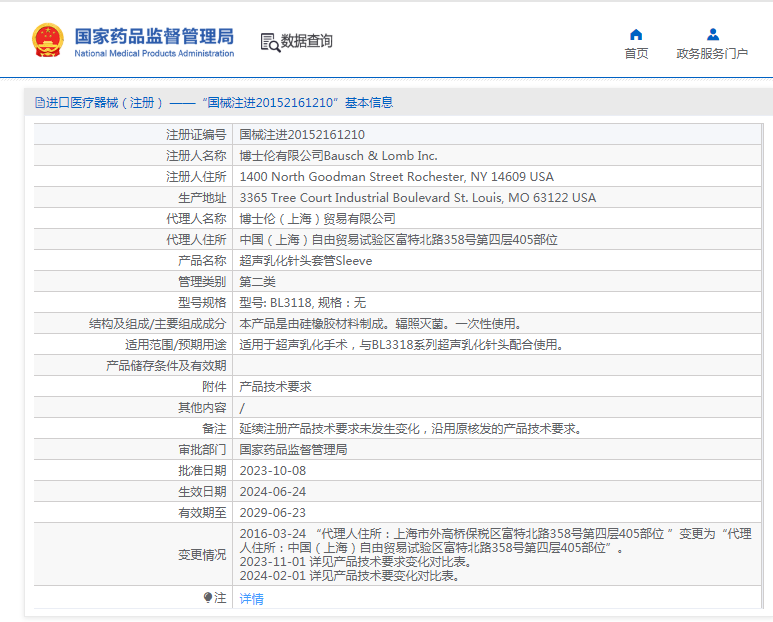Click the 有效期至 row label
This screenshot has height=622, width=773.
pyautogui.click(x=202, y=513)
